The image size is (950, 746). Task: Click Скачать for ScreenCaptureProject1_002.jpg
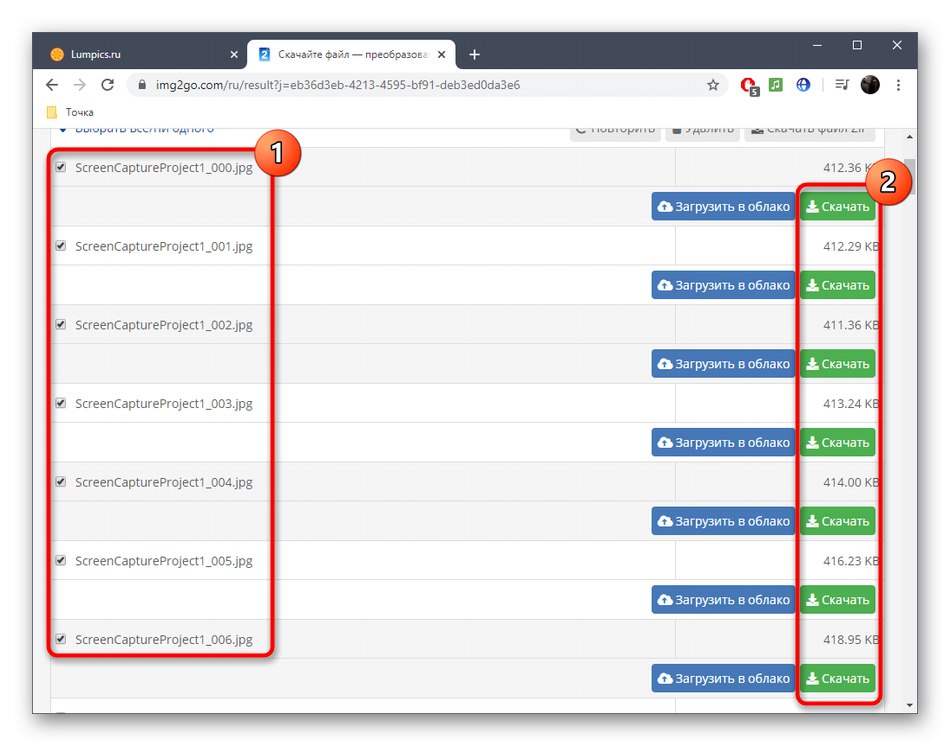click(x=837, y=364)
